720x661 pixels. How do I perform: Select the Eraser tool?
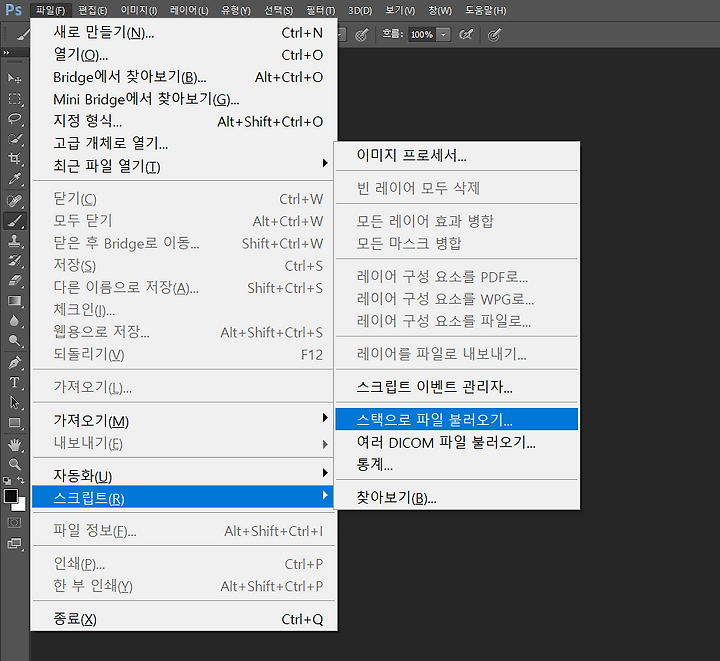coord(14,280)
